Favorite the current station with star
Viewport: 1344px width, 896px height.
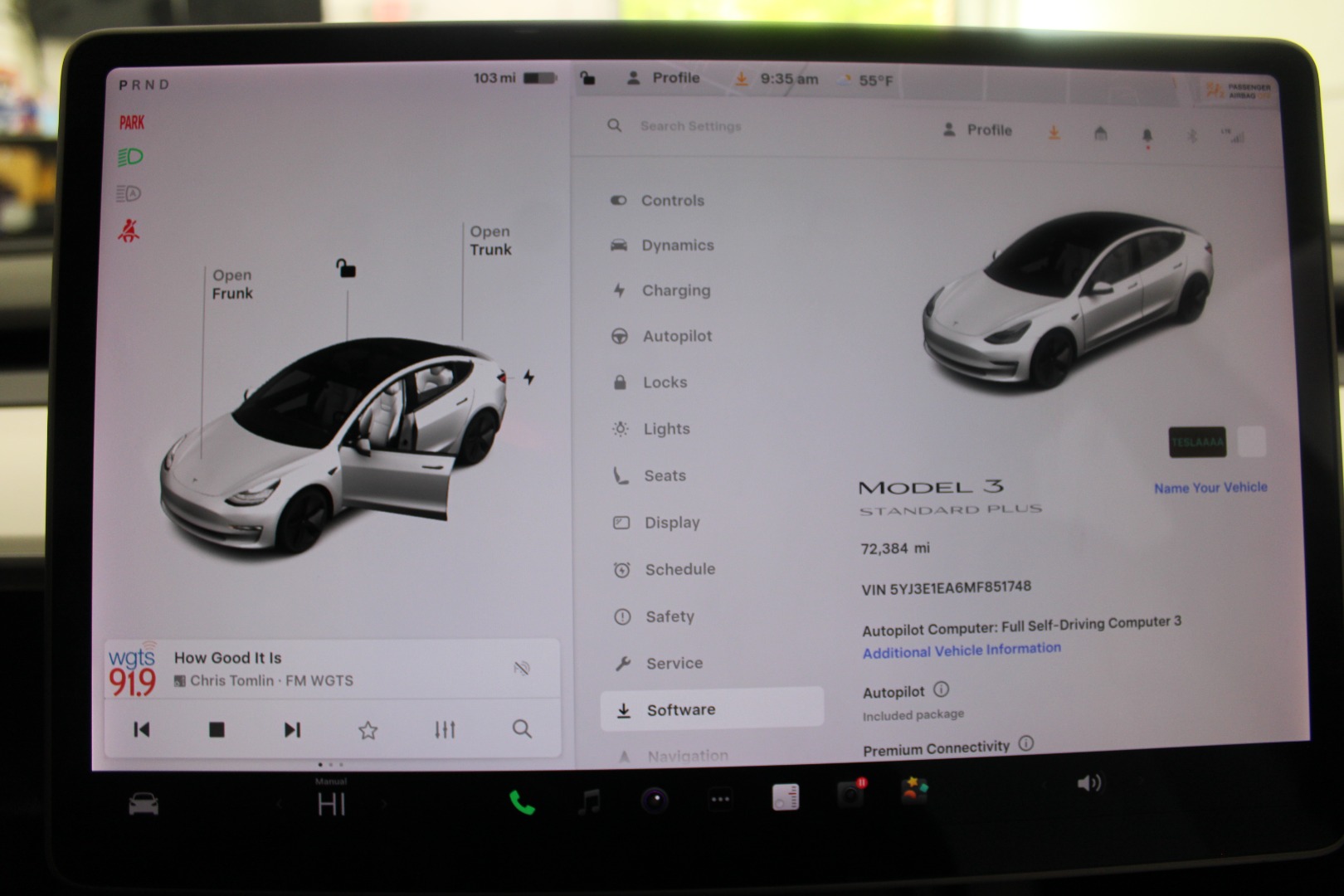click(x=368, y=730)
